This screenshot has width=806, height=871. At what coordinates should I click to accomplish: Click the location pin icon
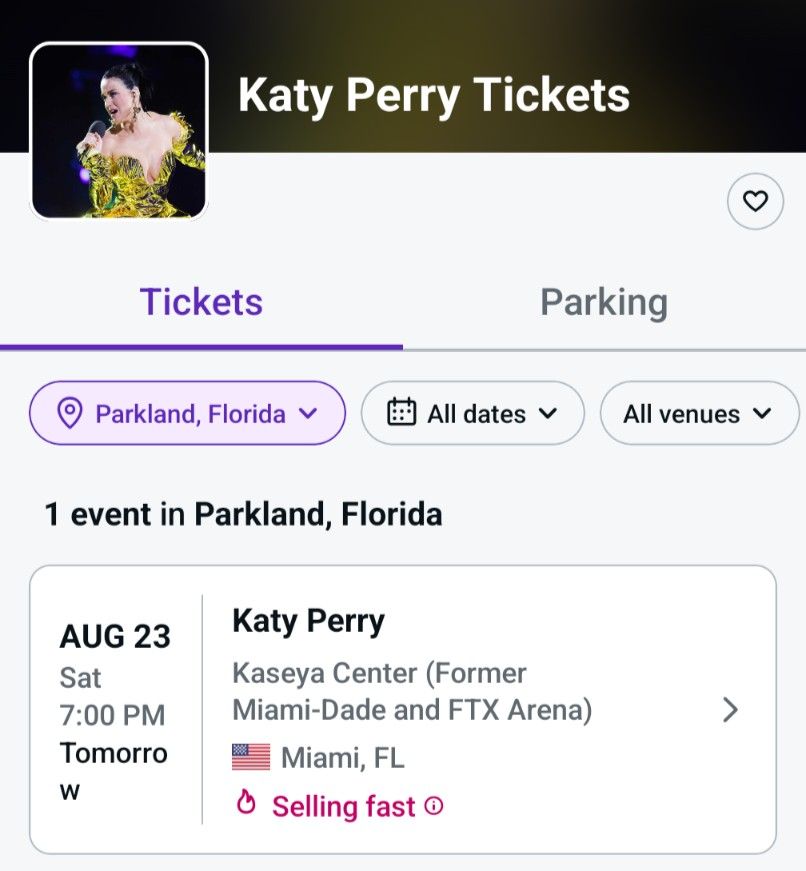pos(69,413)
